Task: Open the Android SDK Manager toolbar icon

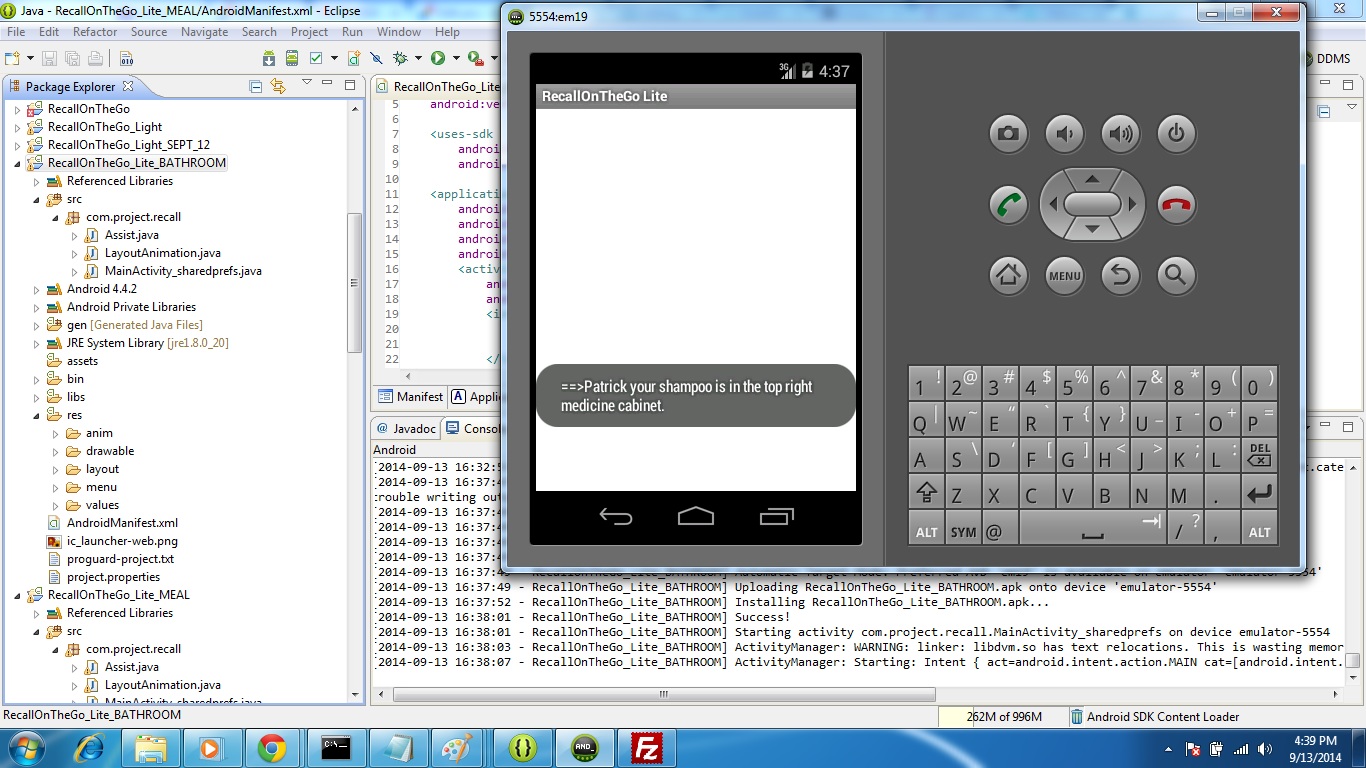Action: [x=269, y=59]
